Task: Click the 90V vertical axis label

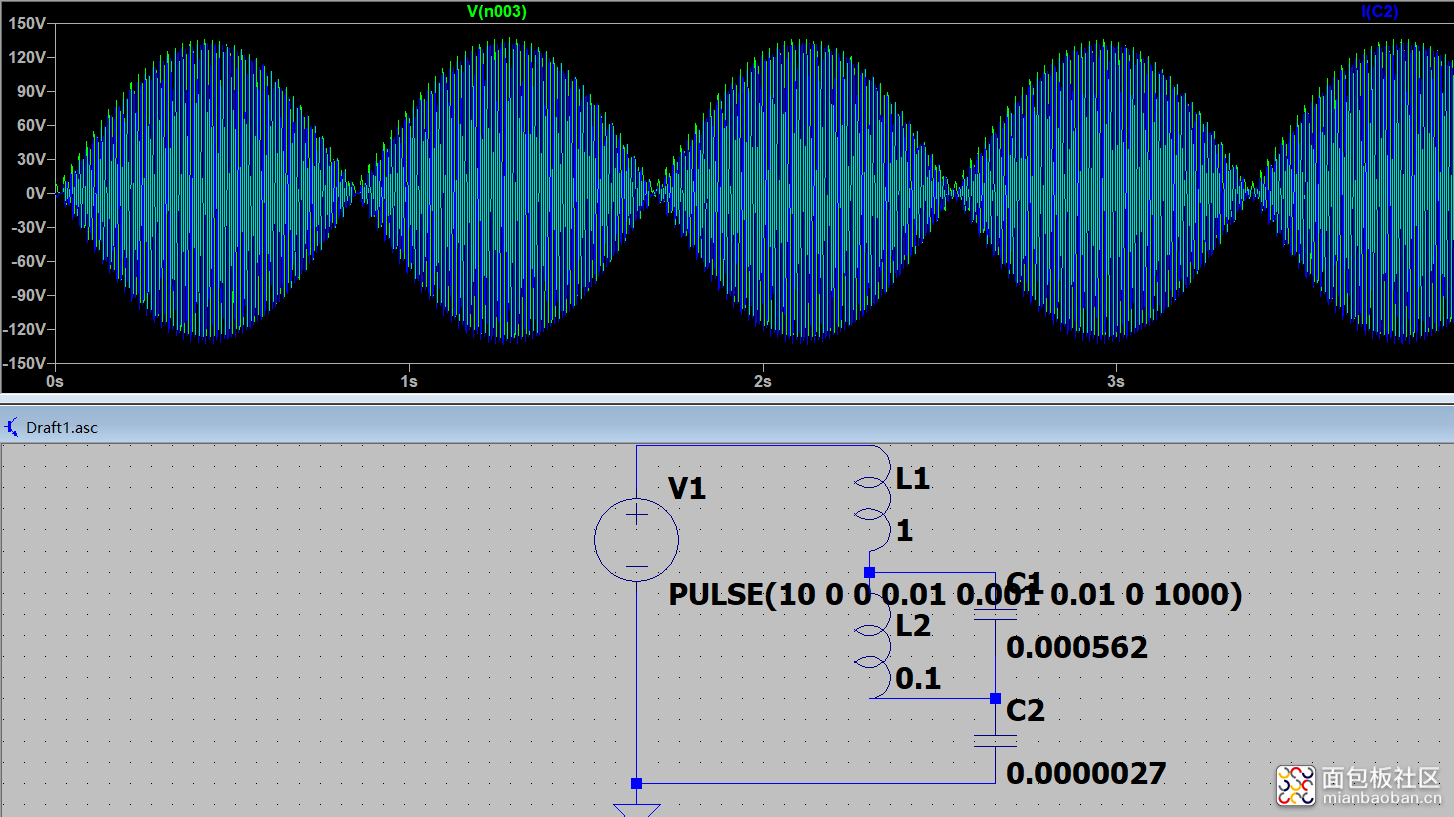Action: click(x=32, y=91)
